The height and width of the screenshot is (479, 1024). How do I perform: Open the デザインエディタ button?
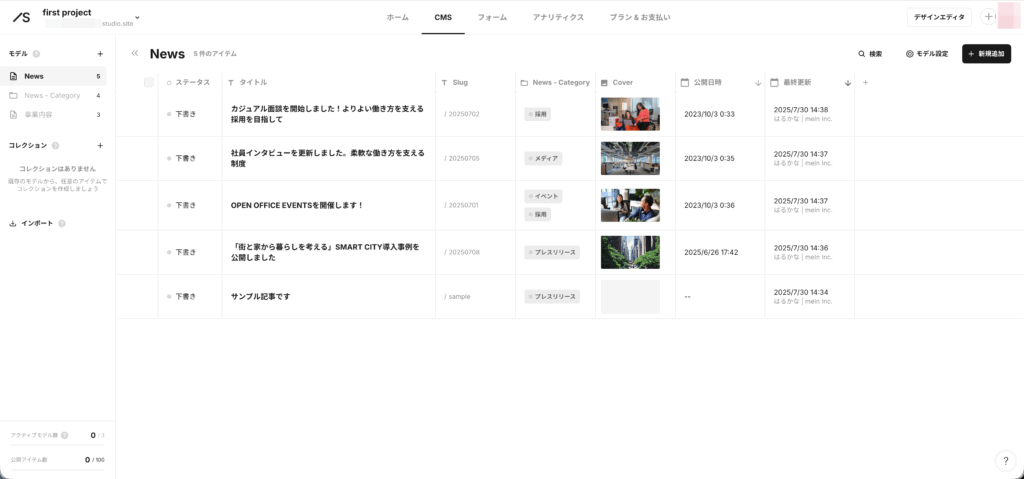939,17
